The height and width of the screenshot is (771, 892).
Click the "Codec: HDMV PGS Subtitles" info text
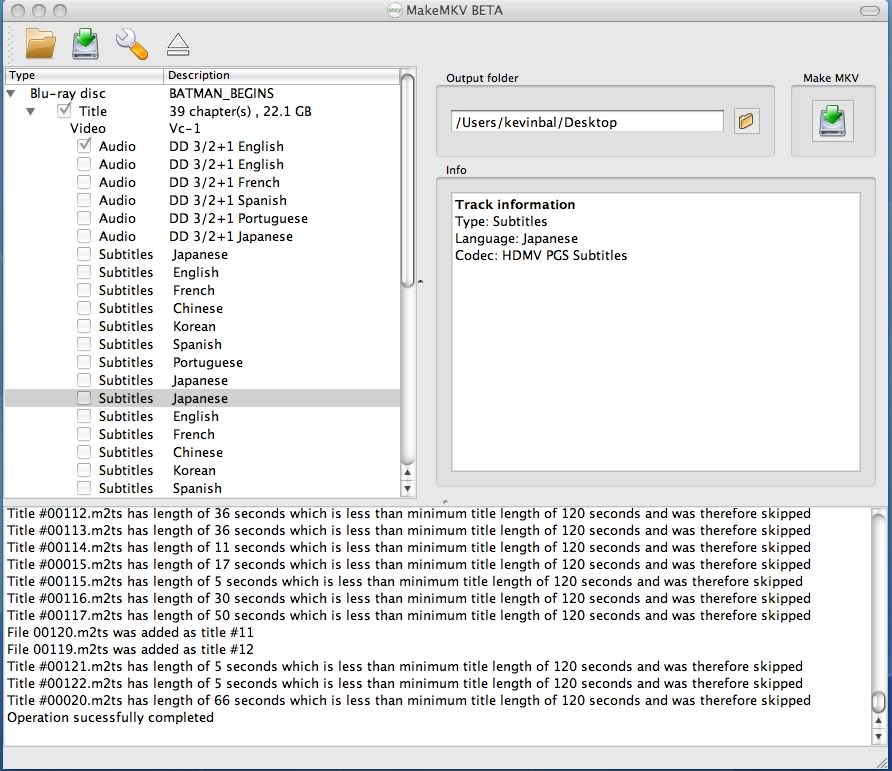click(541, 255)
